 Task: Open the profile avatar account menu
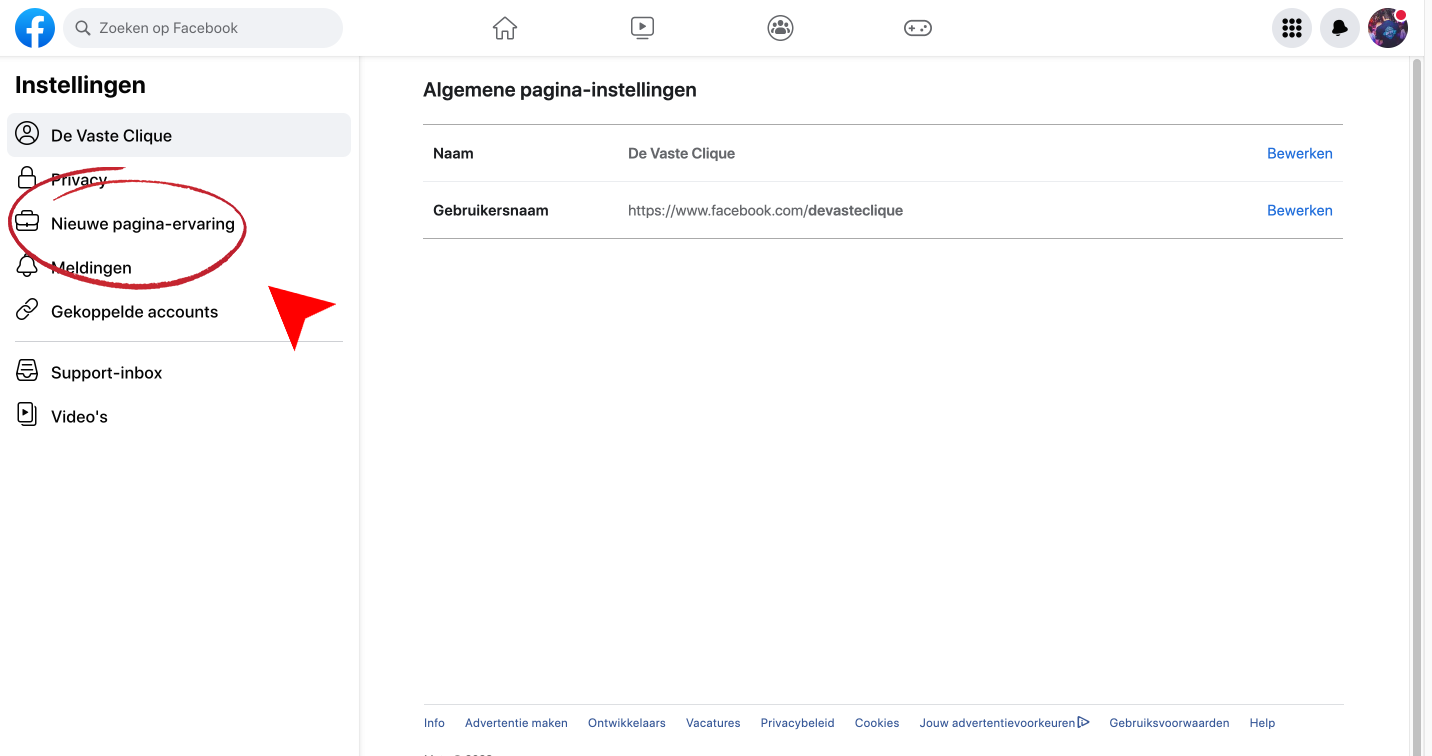pyautogui.click(x=1388, y=28)
